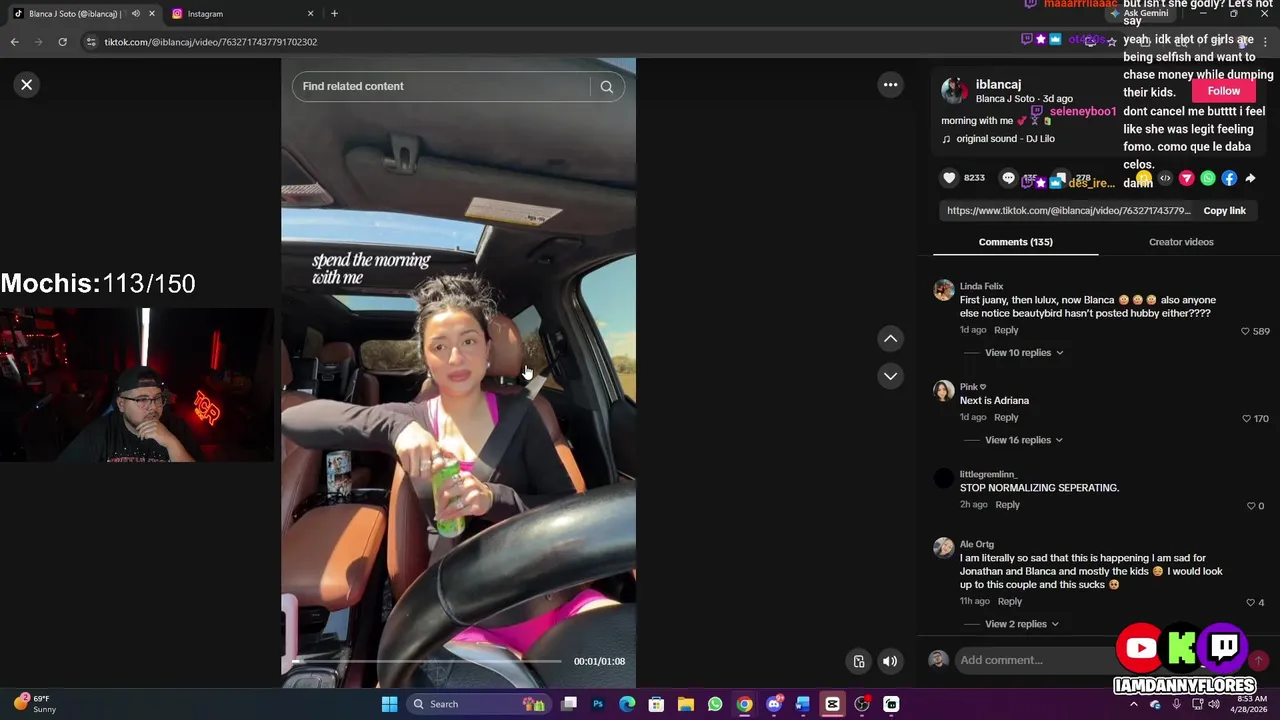Image resolution: width=1280 pixels, height=720 pixels.
Task: Click the Follow button
Action: tap(1223, 91)
